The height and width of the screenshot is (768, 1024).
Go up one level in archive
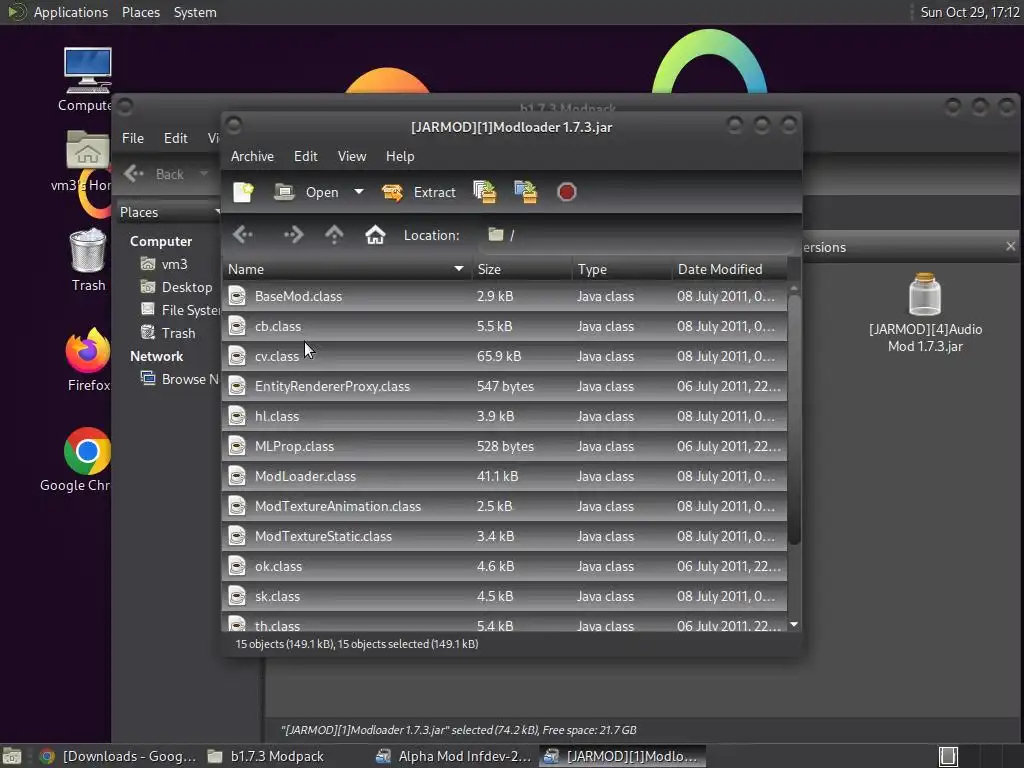[x=334, y=234]
